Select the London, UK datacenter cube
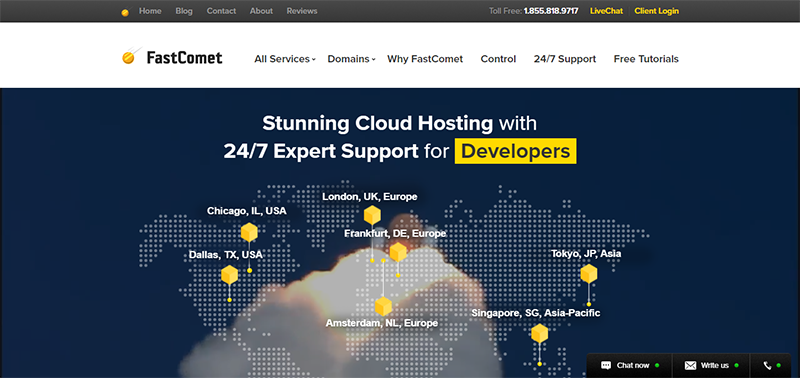Viewport: 800px width, 378px height. click(372, 215)
